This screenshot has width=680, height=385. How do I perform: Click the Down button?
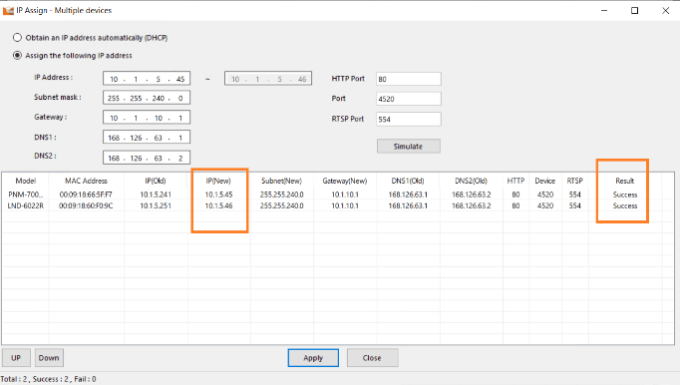click(49, 358)
